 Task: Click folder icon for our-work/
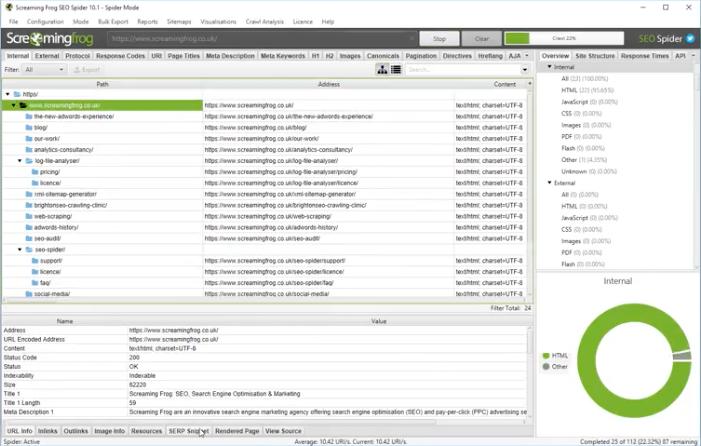(29, 139)
